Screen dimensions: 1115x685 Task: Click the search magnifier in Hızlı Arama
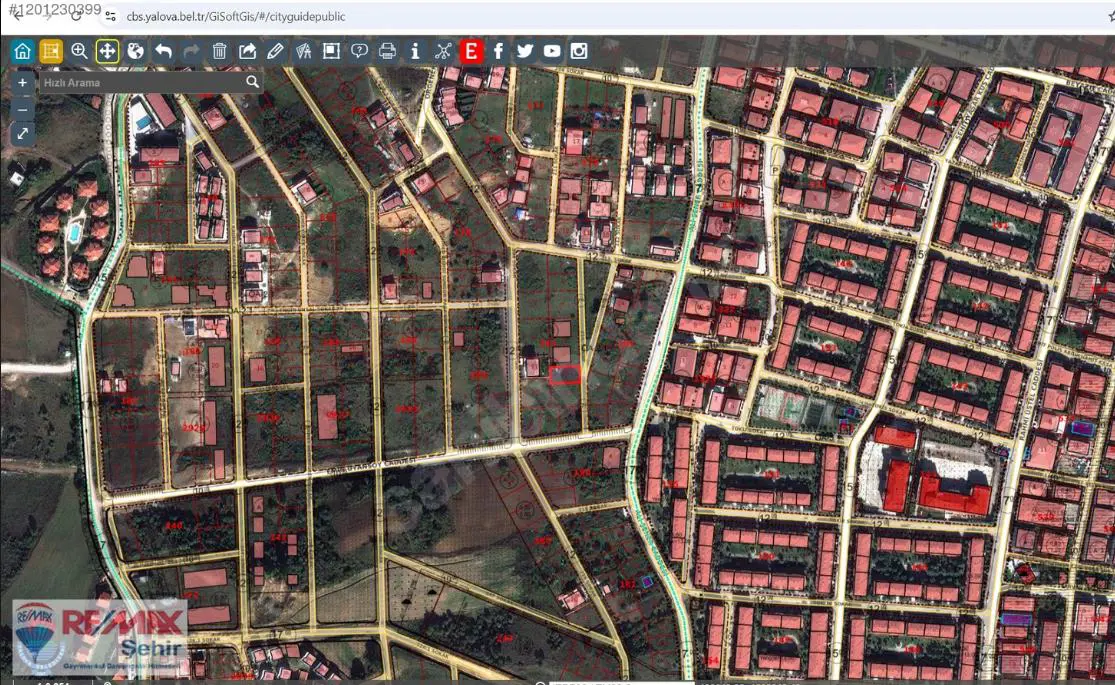[252, 83]
